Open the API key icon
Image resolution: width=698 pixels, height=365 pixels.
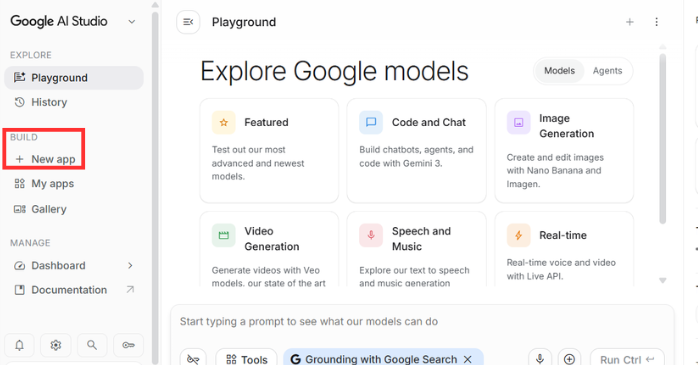pyautogui.click(x=128, y=345)
